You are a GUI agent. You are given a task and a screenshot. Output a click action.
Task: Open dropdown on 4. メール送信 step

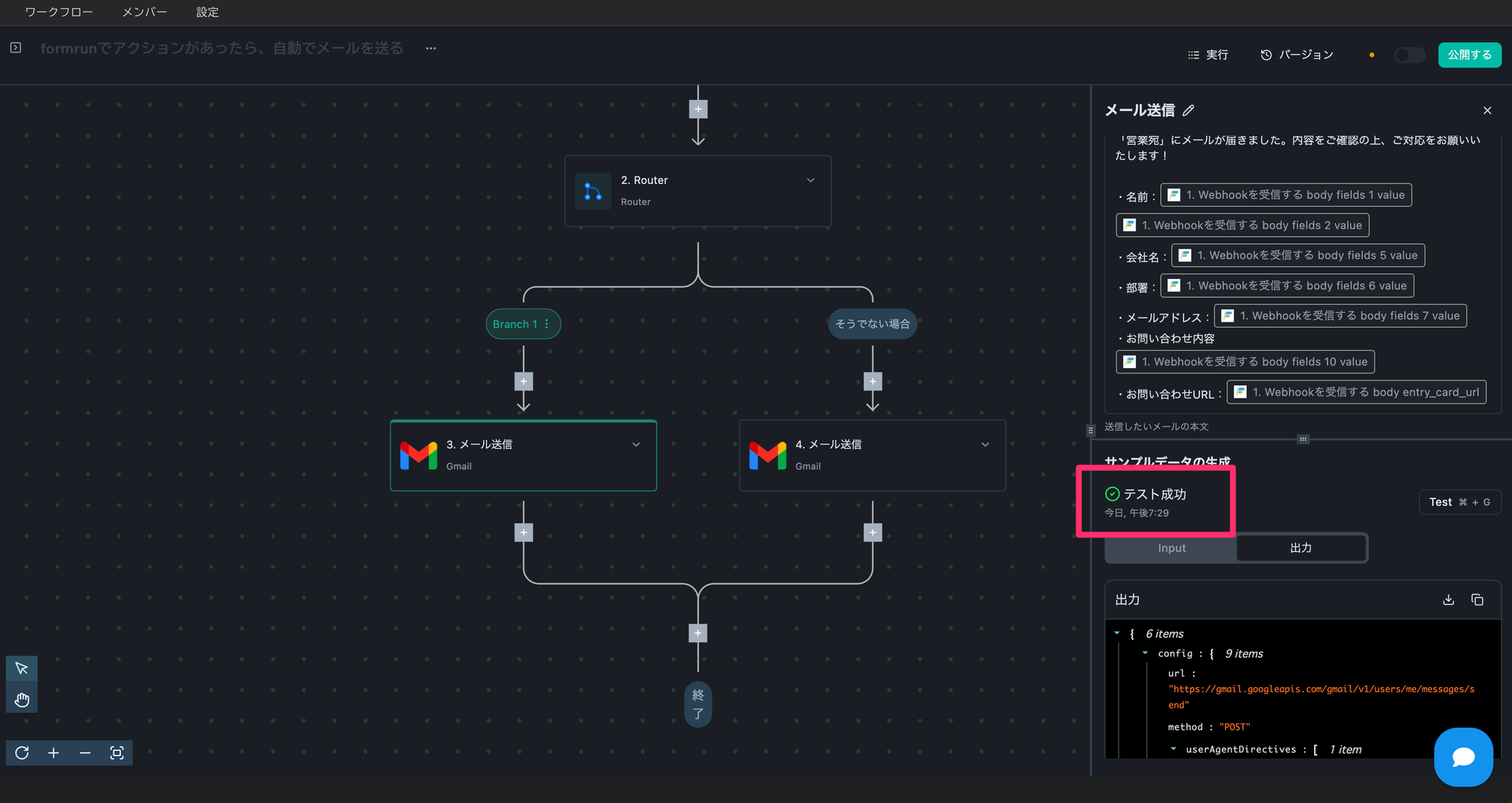(985, 444)
